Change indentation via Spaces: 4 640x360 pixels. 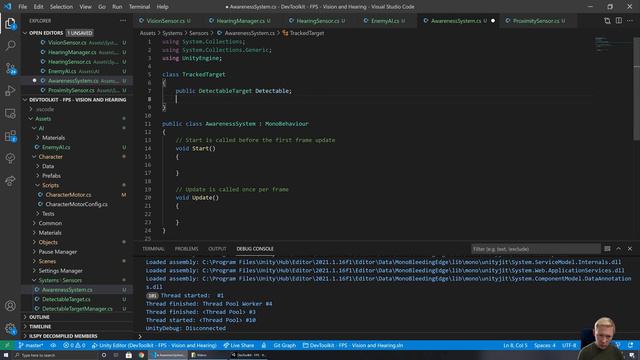click(544, 345)
